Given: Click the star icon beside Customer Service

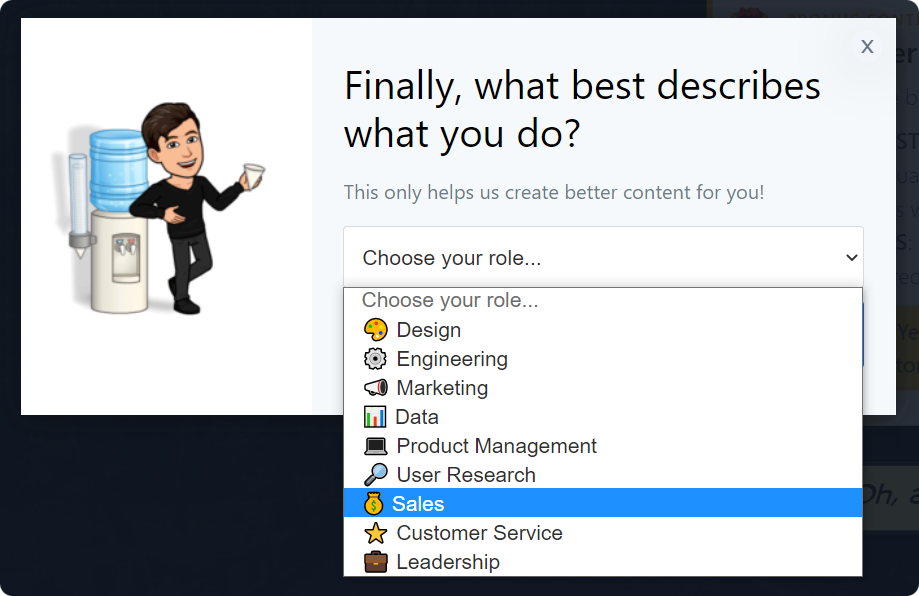Looking at the screenshot, I should (x=375, y=533).
